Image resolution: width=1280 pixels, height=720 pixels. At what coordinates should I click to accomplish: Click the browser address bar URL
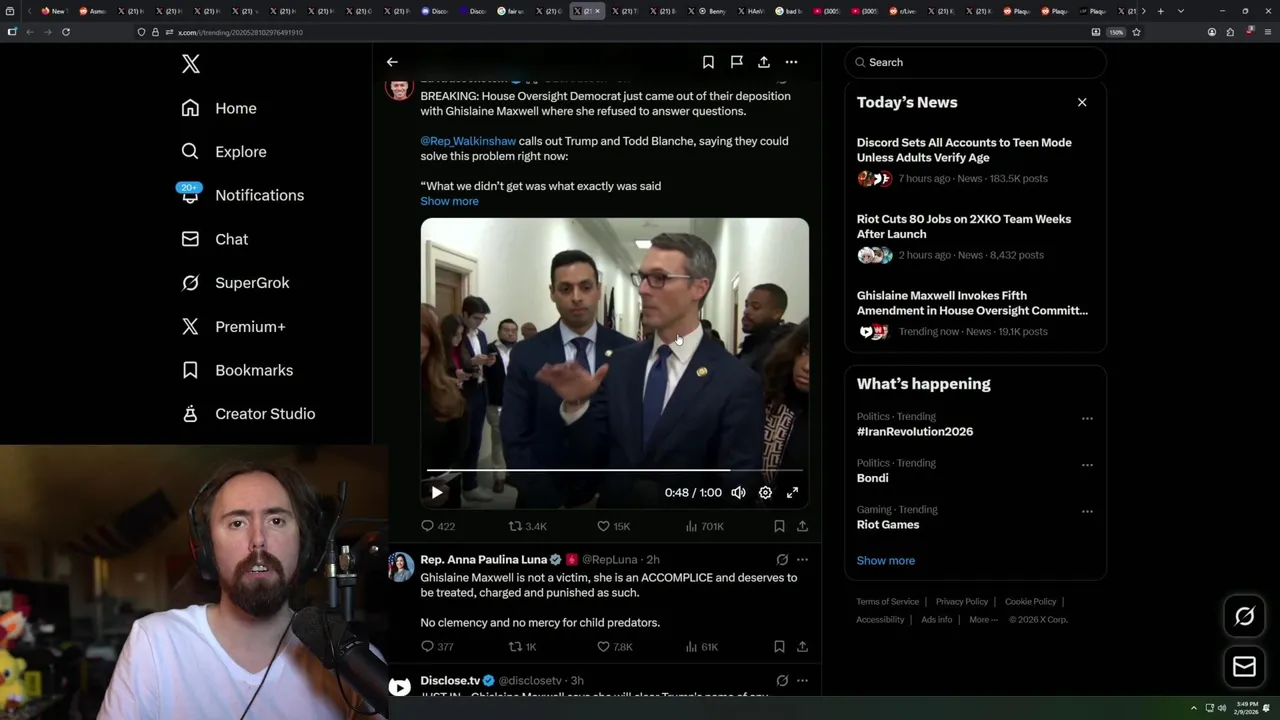[x=240, y=32]
